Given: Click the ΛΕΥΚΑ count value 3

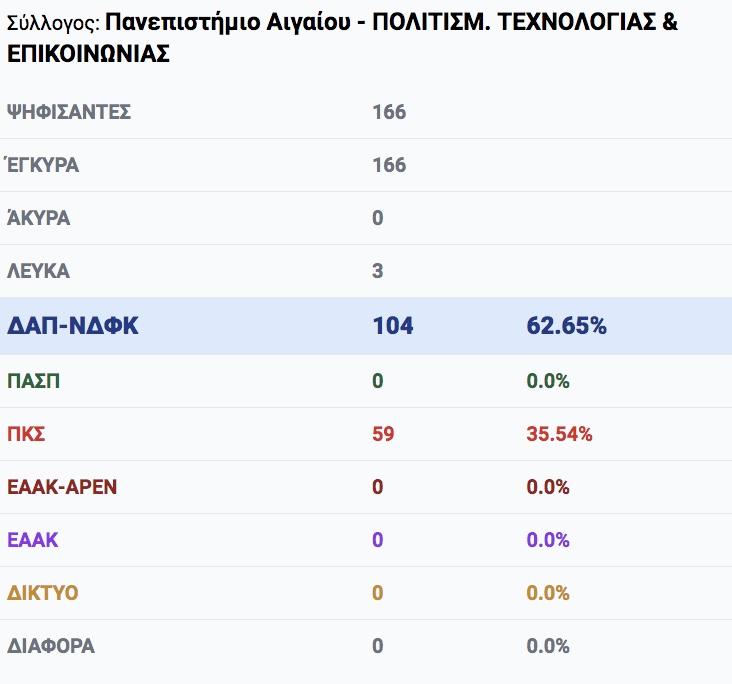Looking at the screenshot, I should [x=378, y=271].
